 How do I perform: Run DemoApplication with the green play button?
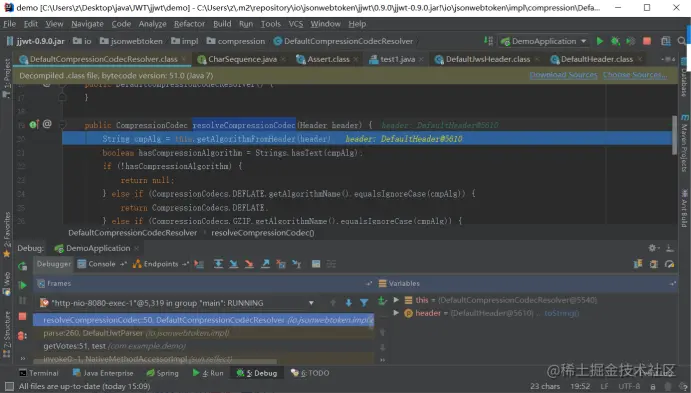point(600,41)
